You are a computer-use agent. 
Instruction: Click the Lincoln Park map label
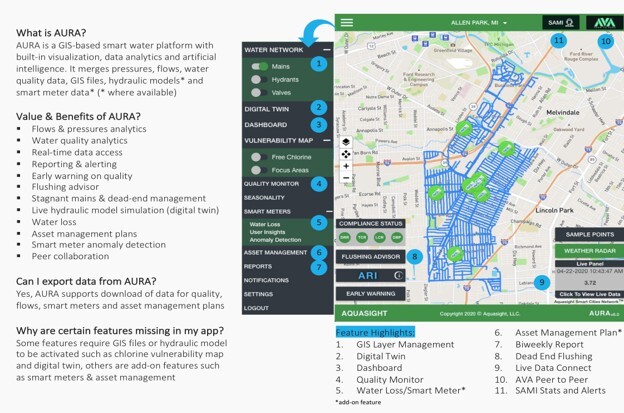click(x=554, y=210)
